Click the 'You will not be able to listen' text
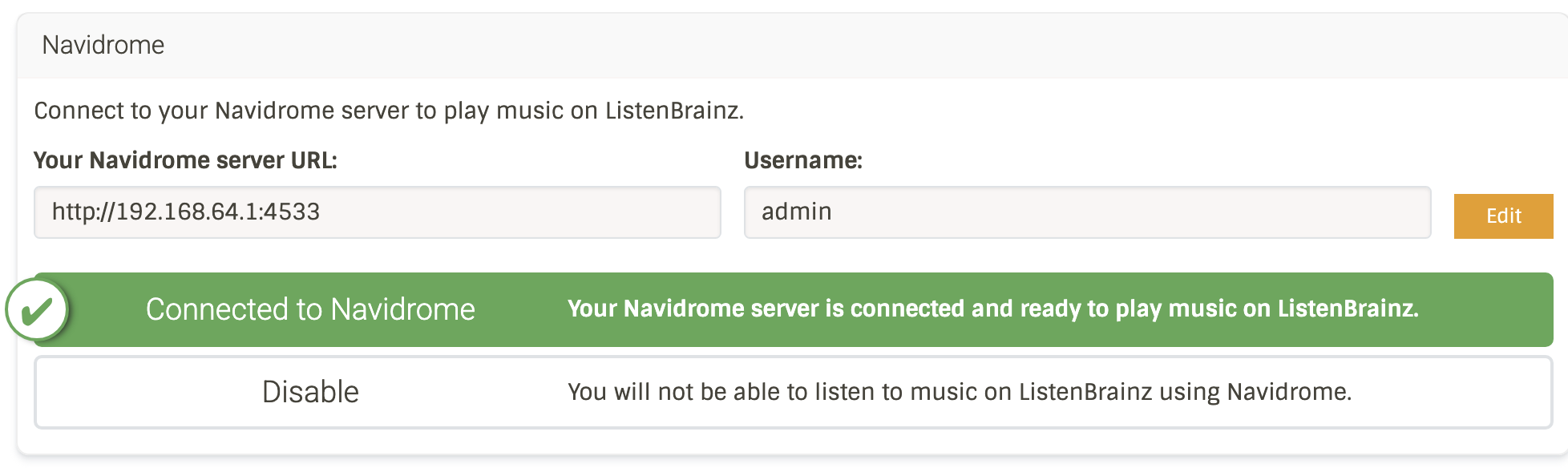Viewport: 1568px width, 468px height. coord(960,392)
